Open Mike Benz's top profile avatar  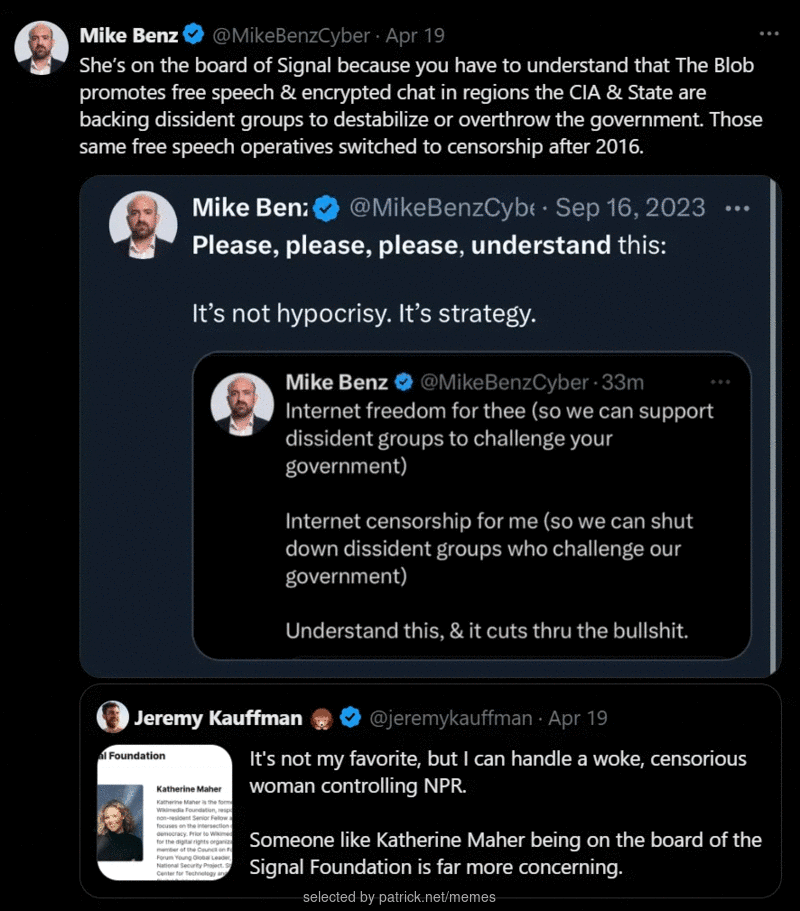(41, 48)
